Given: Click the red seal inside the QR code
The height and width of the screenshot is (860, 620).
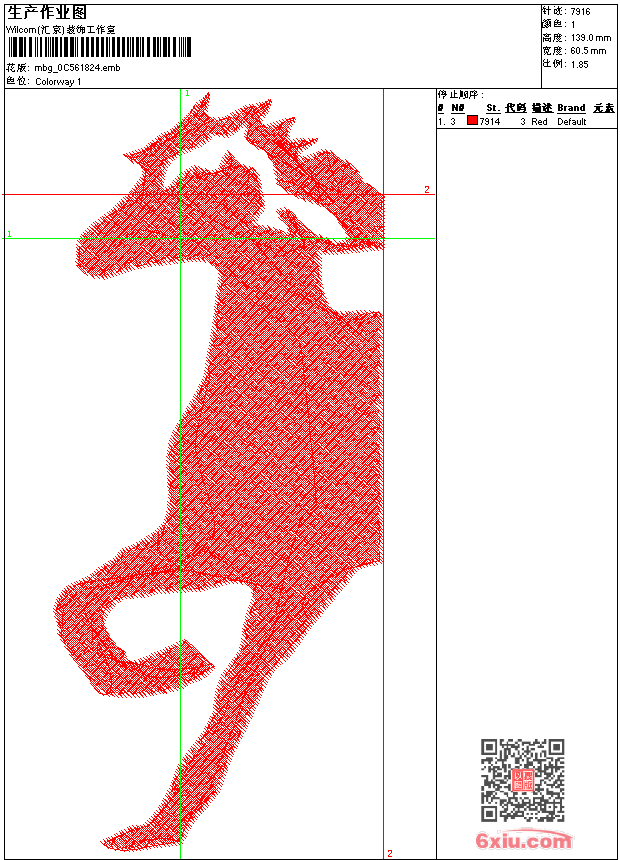Looking at the screenshot, I should pyautogui.click(x=523, y=781).
